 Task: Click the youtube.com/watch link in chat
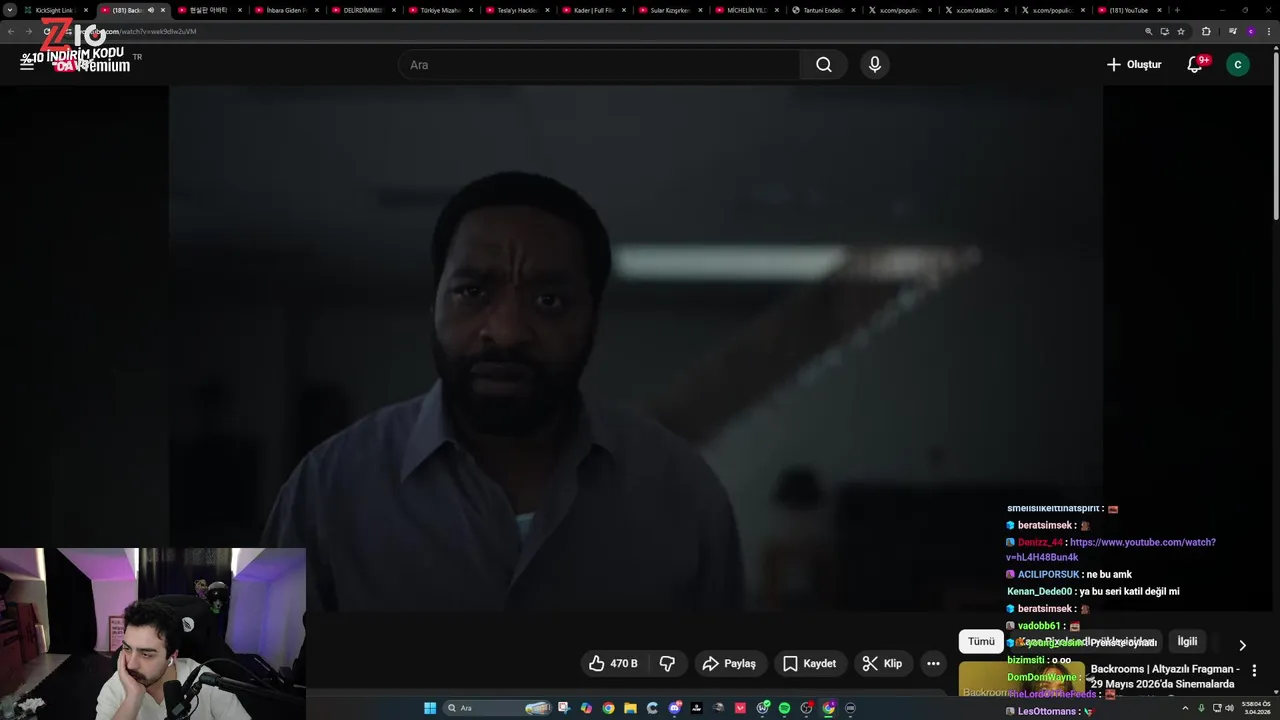tap(1111, 549)
